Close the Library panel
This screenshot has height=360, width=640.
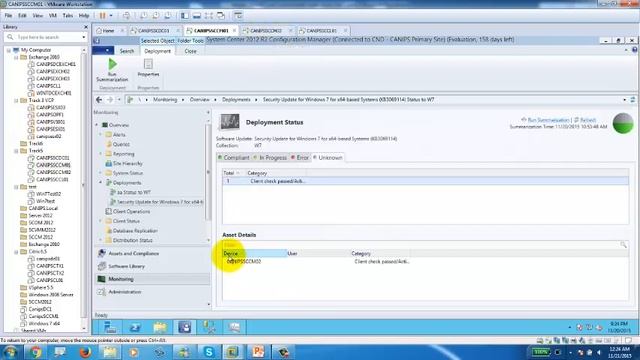pyautogui.click(x=86, y=27)
